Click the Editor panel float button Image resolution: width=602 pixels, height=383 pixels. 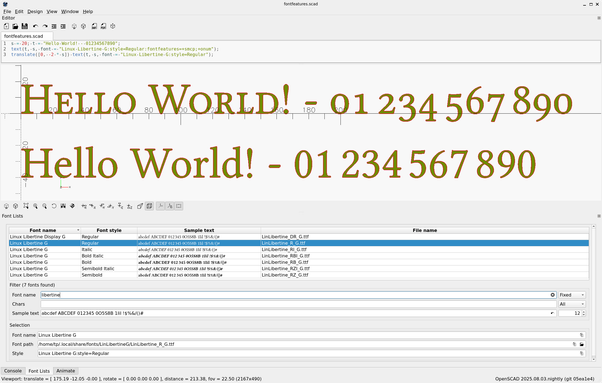click(599, 18)
